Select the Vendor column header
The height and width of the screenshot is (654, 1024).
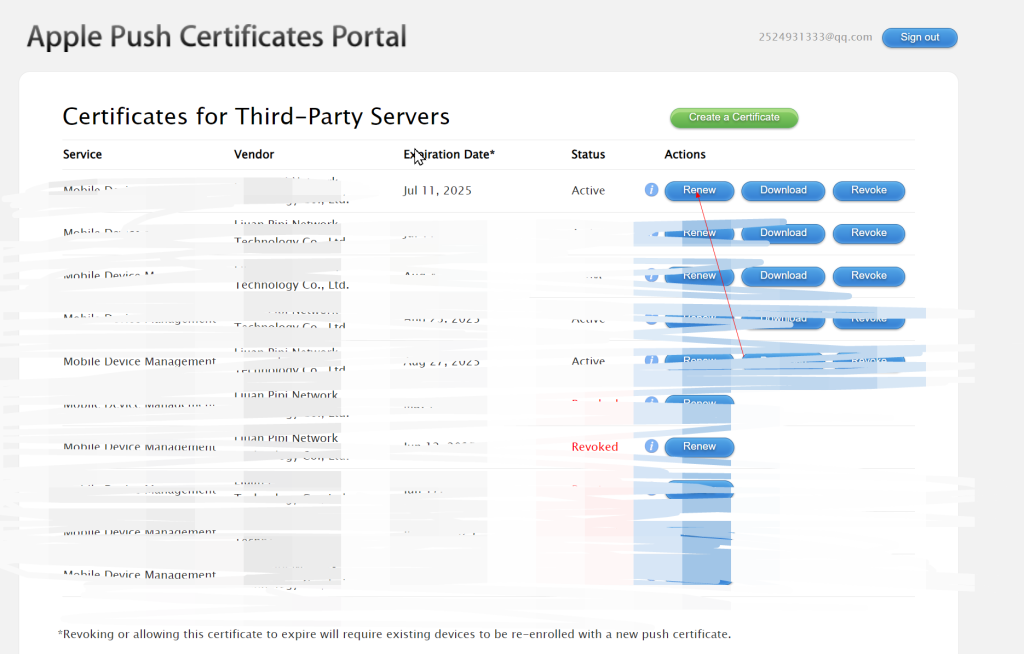tap(254, 154)
